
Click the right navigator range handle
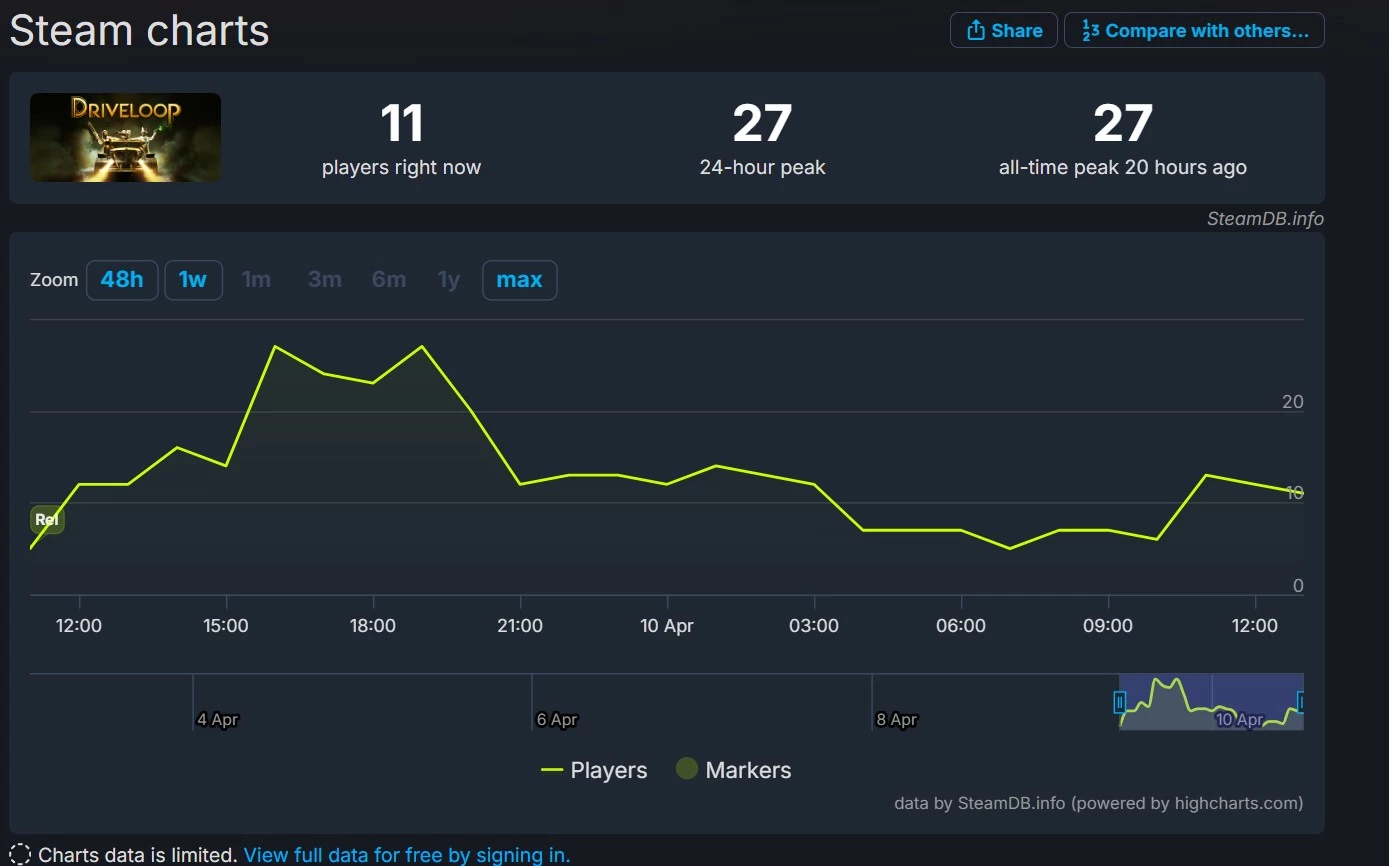coord(1300,702)
